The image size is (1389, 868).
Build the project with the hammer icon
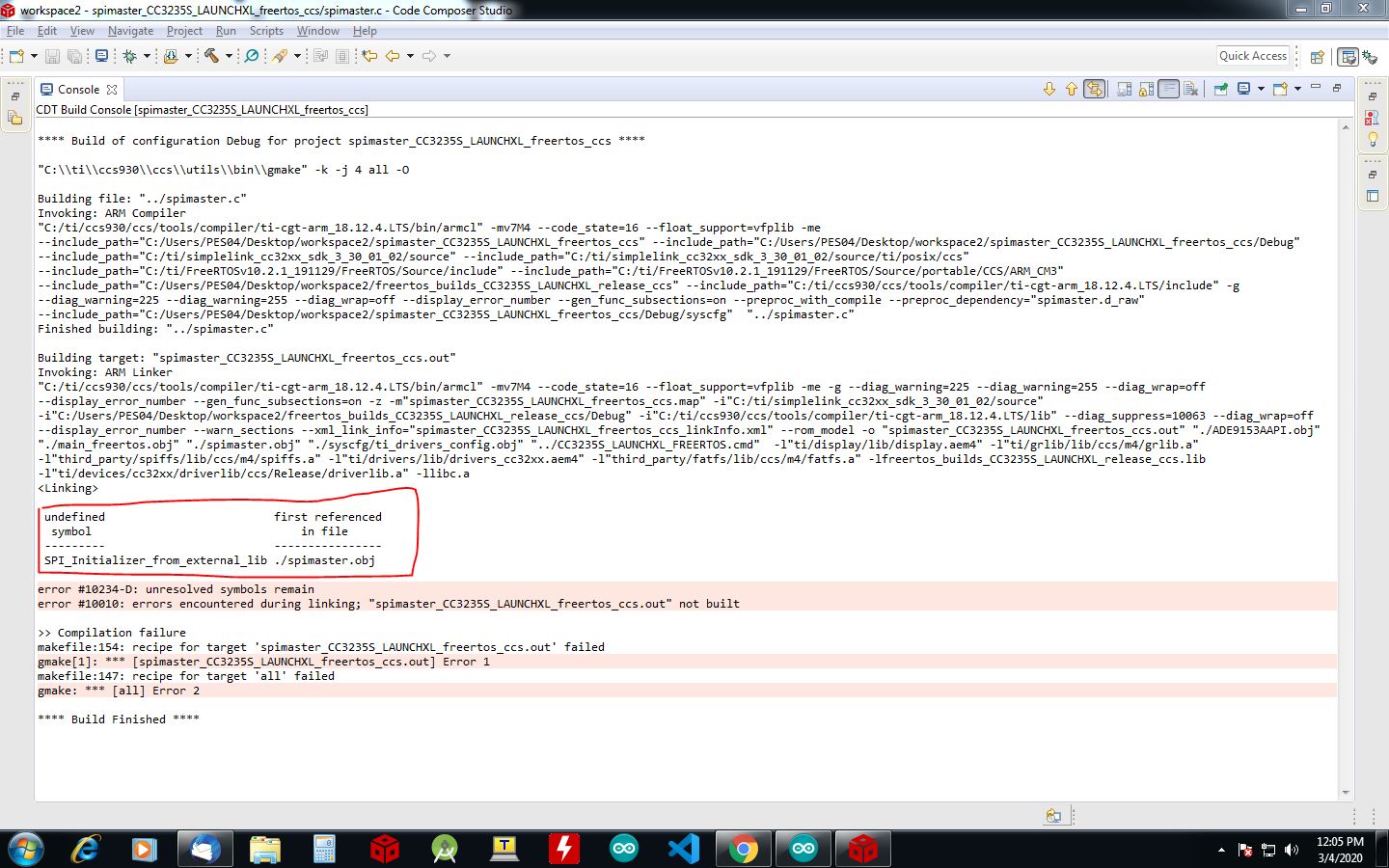click(211, 56)
